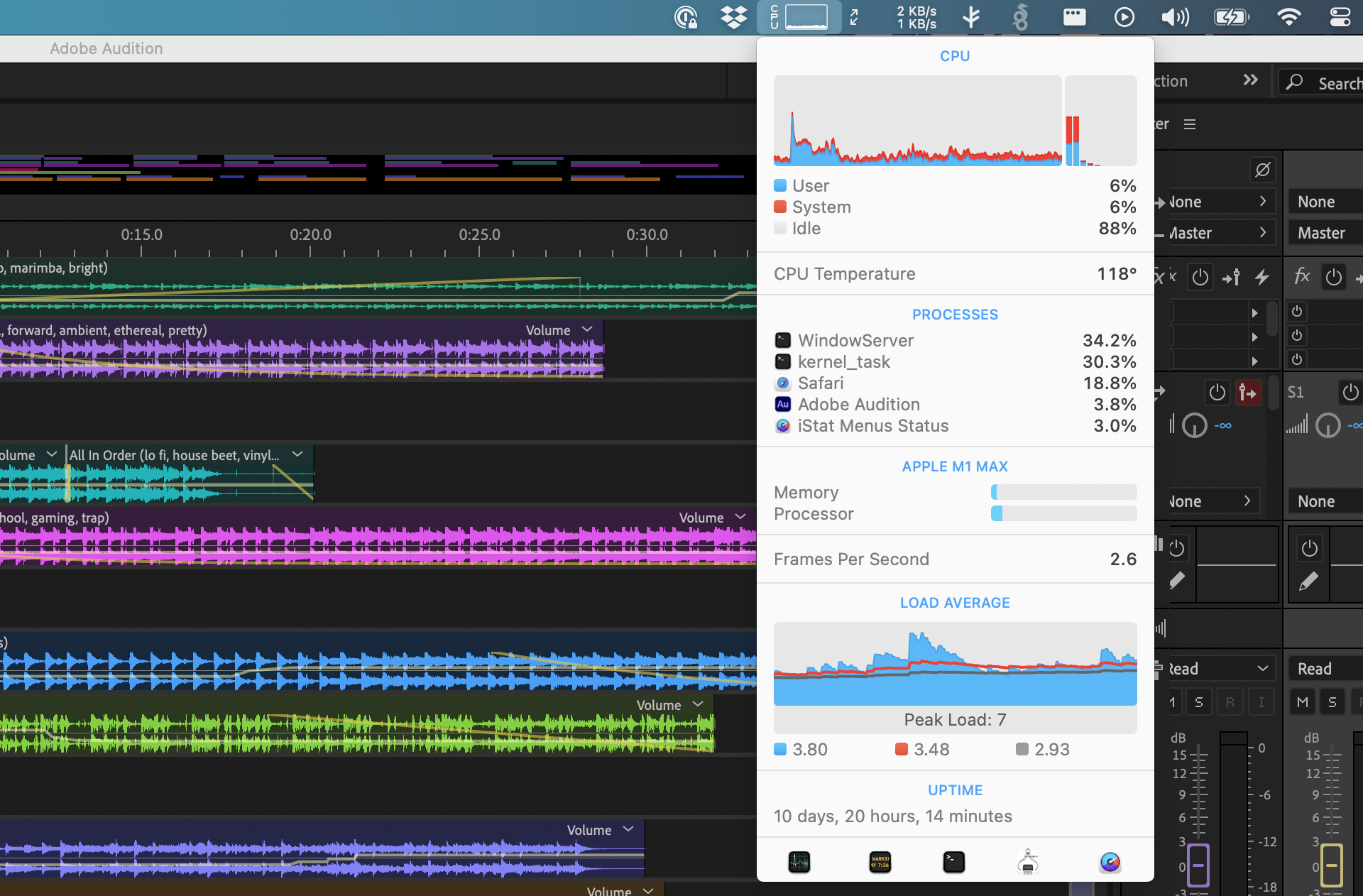Solo the second mixer strip with S
The height and width of the screenshot is (896, 1363).
1332,702
